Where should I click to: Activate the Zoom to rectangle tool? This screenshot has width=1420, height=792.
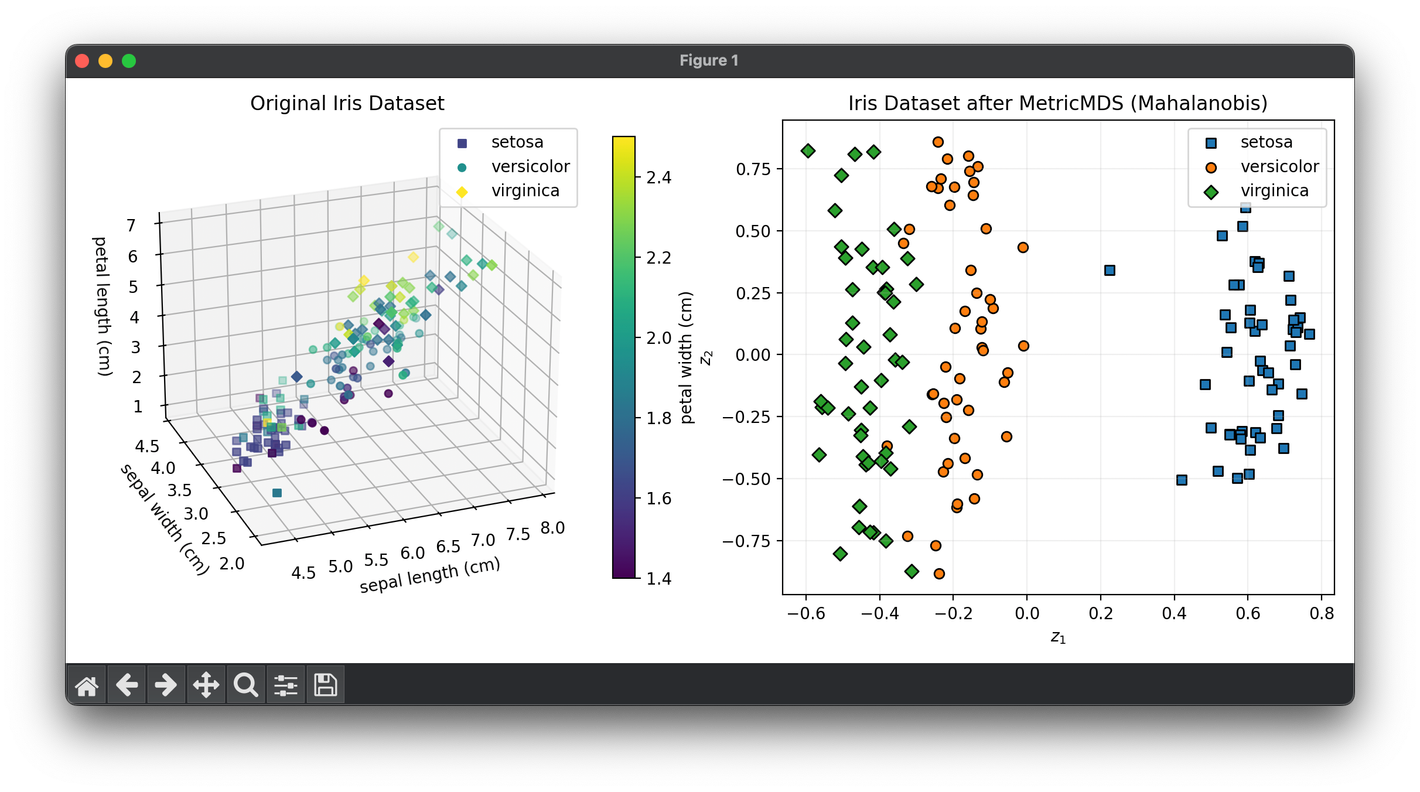pos(246,685)
